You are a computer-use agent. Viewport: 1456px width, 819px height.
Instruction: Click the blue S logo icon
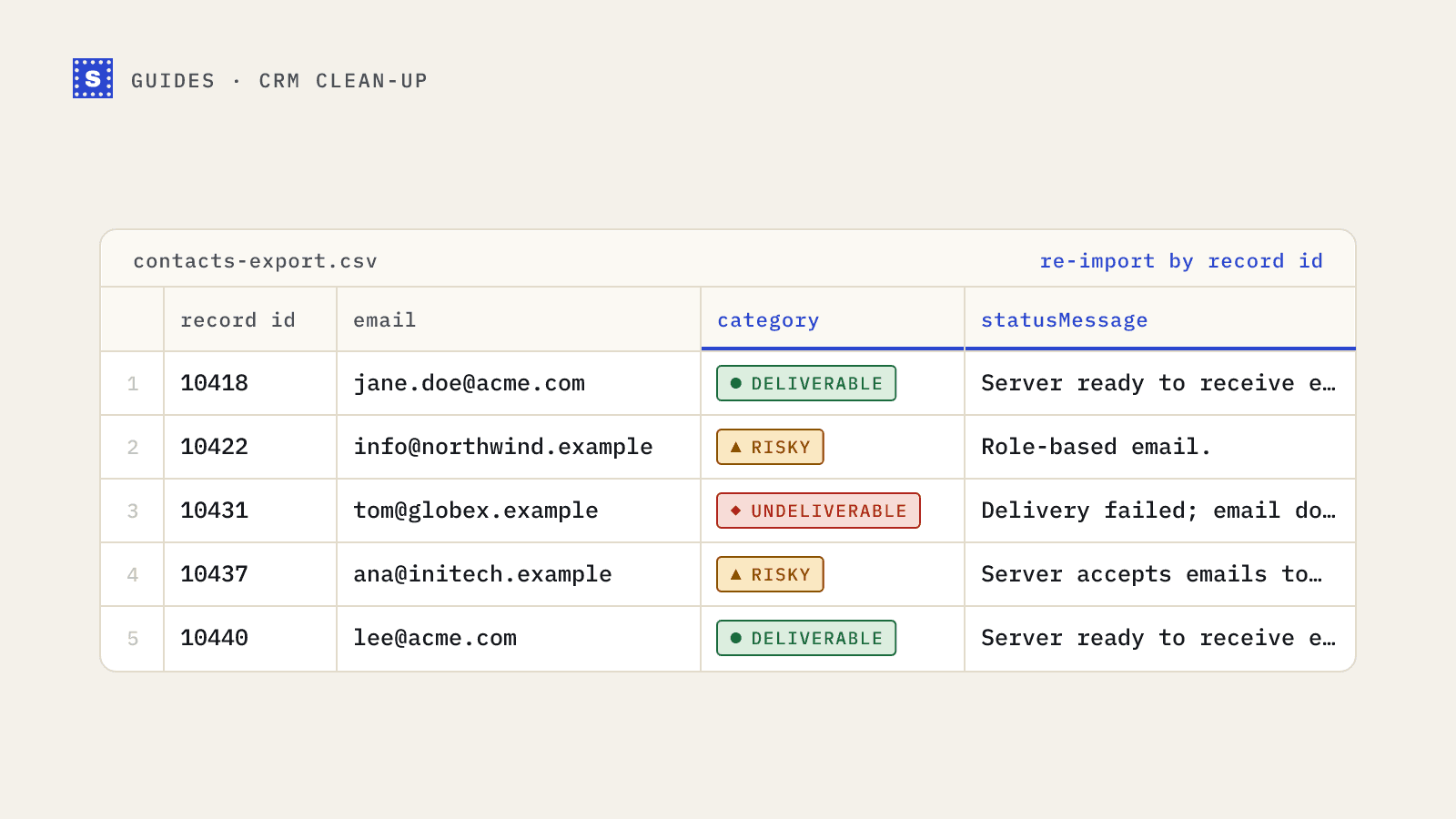(93, 78)
